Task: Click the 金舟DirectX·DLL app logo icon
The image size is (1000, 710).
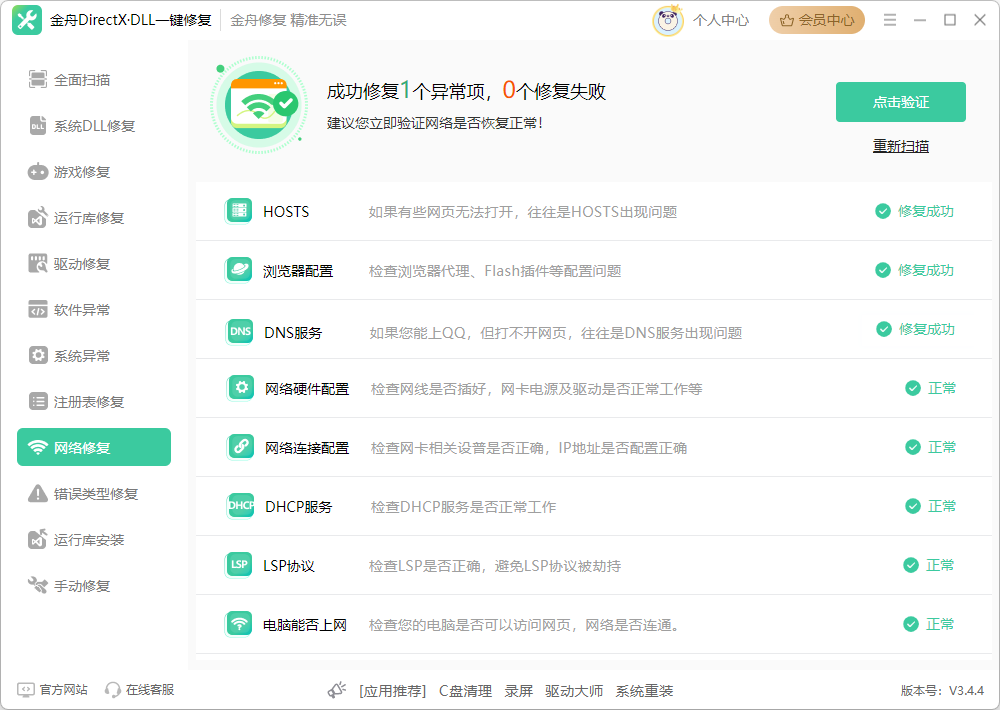Action: (27, 20)
